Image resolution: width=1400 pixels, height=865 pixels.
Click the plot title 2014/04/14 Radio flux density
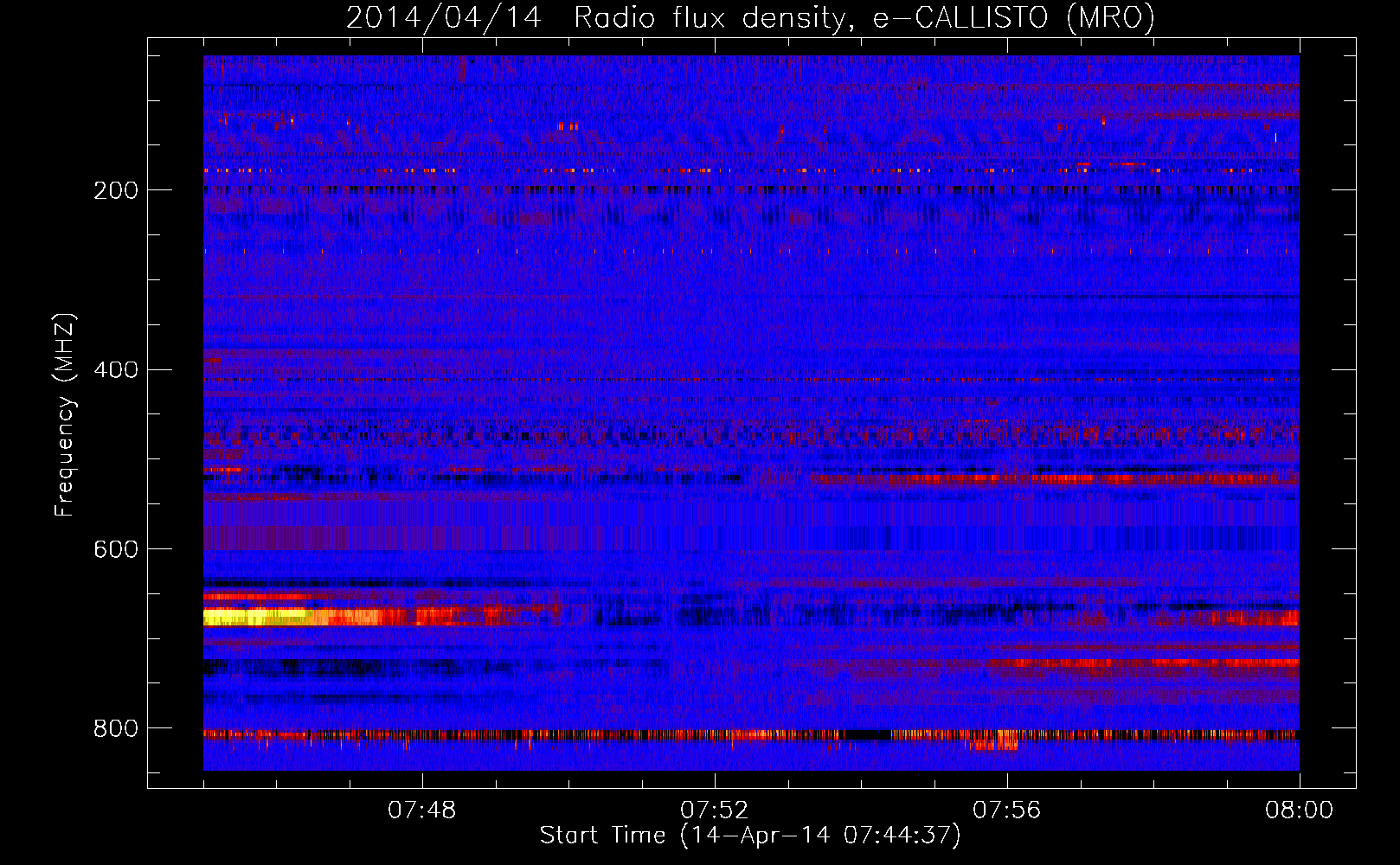pyautogui.click(x=750, y=17)
